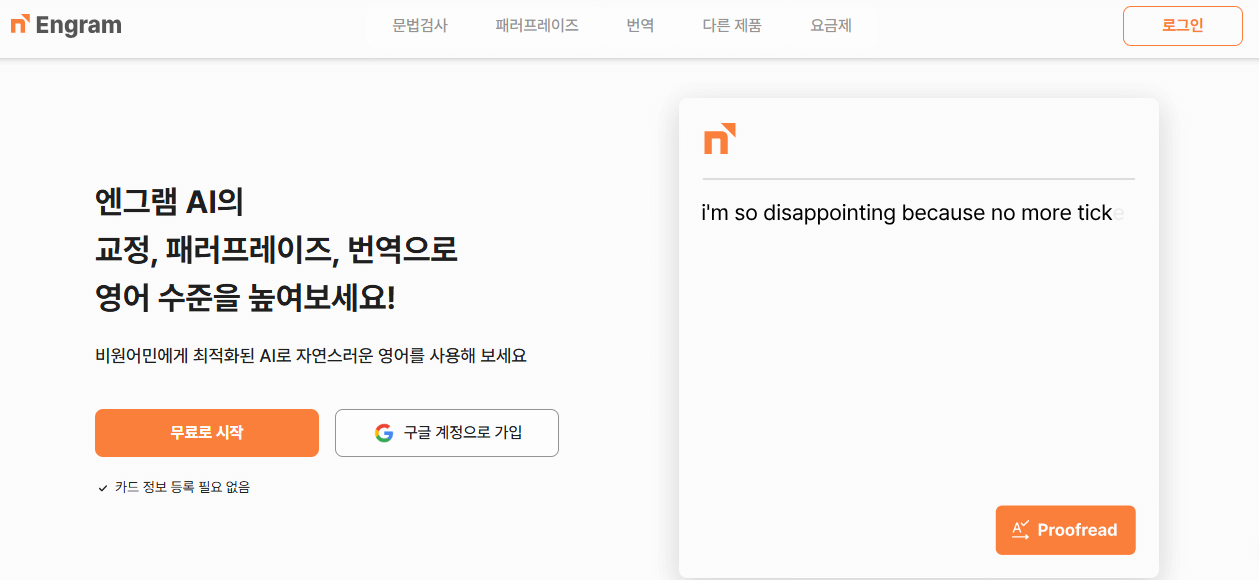Open the 문법검사 grammar check page

pyautogui.click(x=419, y=25)
